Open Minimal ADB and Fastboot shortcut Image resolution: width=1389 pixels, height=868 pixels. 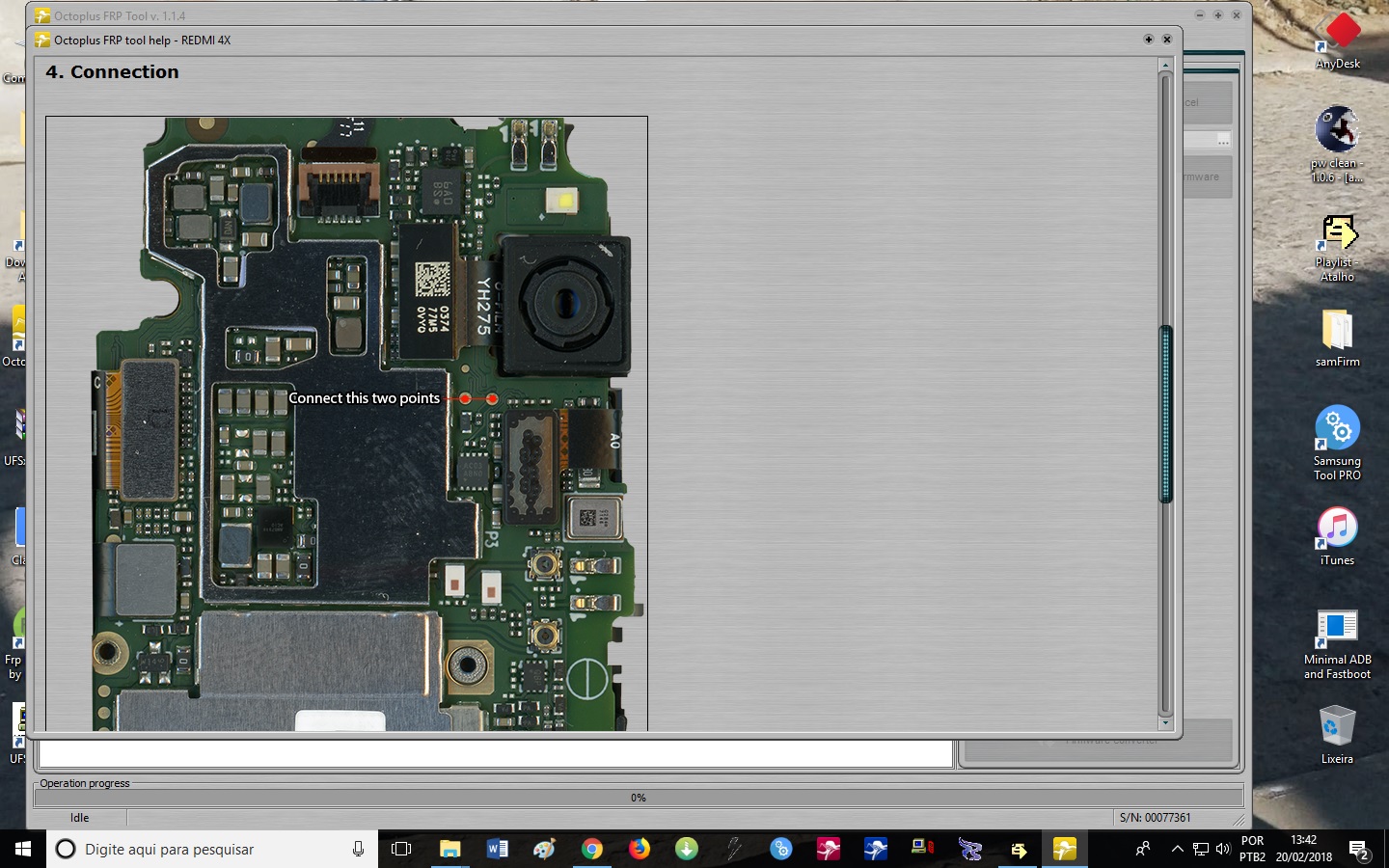[1337, 644]
